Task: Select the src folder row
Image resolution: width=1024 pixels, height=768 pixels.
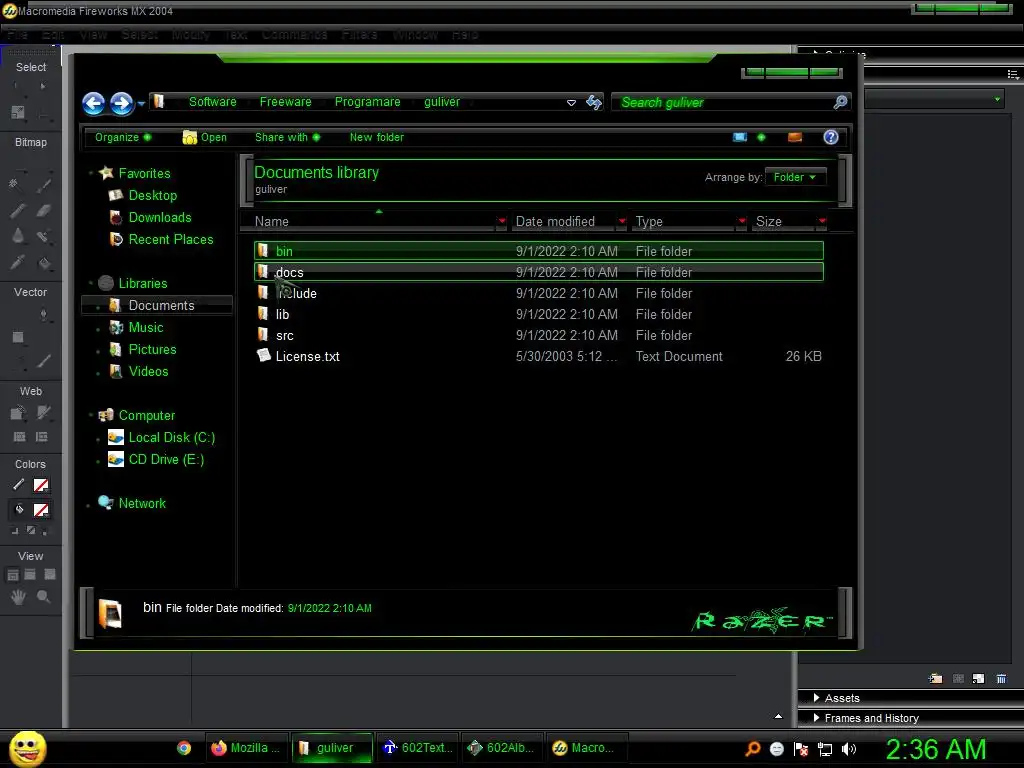Action: pos(539,335)
